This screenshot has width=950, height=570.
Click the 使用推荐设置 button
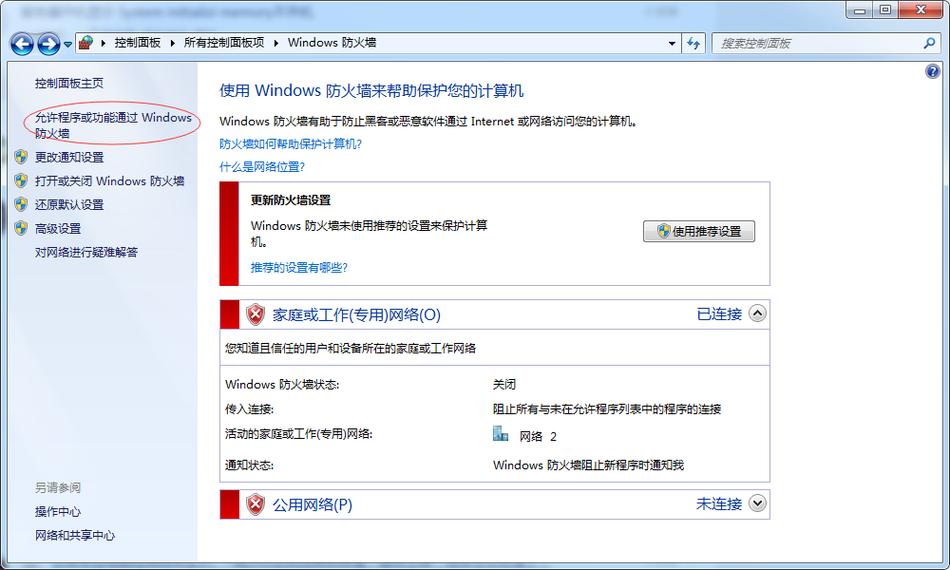pyautogui.click(x=699, y=231)
